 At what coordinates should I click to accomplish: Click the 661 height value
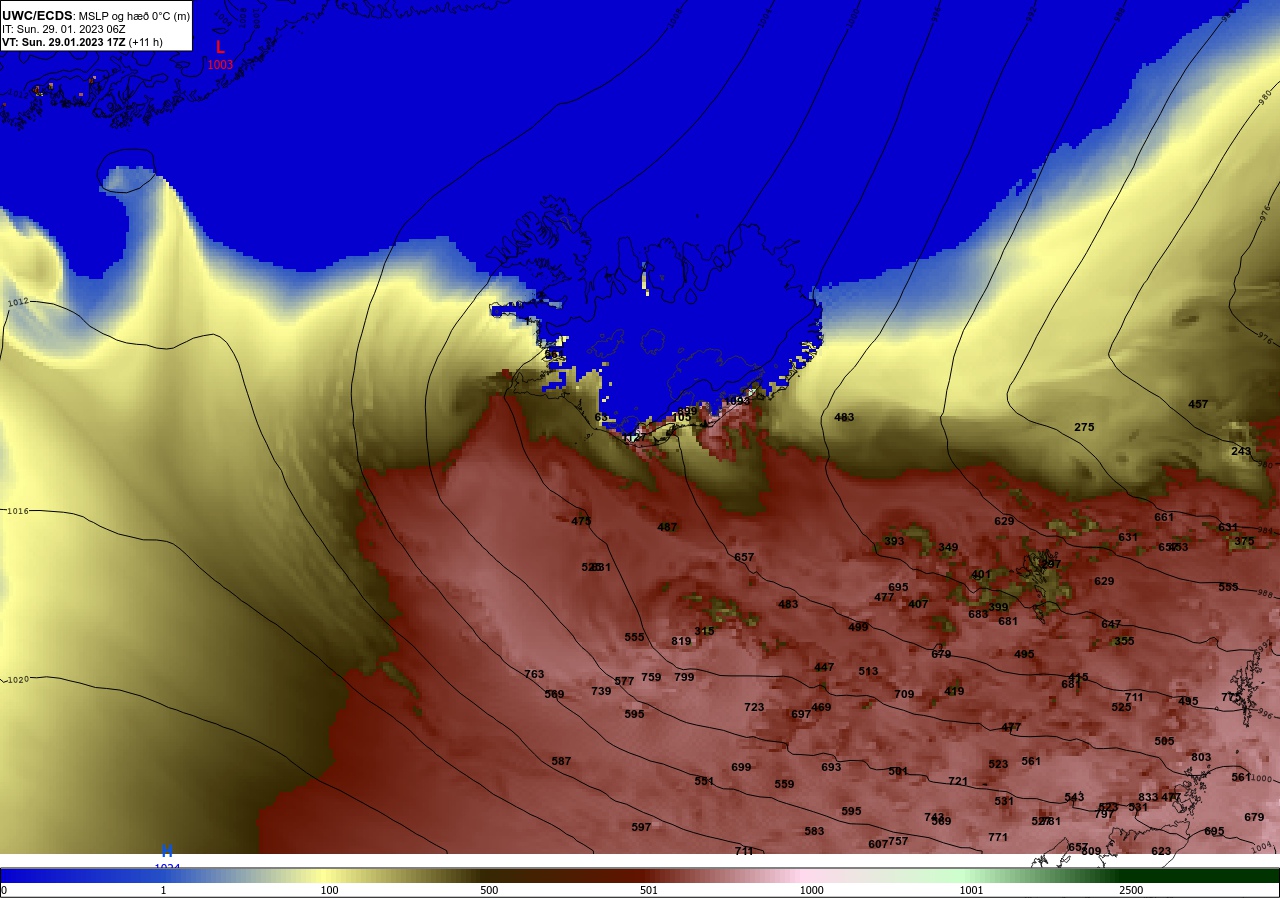1164,517
